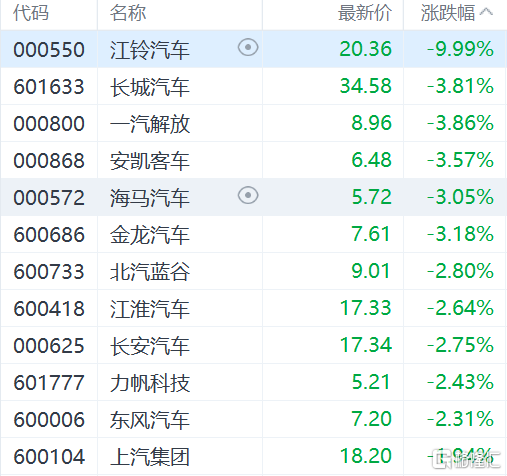
Task: Click price 20.36 for 江铃汽车
Action: tap(366, 49)
